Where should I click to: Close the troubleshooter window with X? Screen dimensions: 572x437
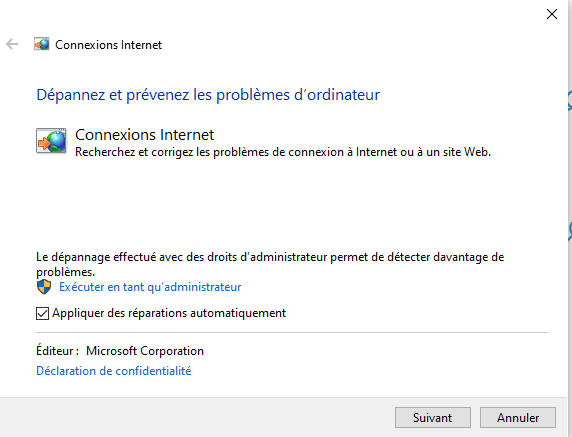tap(552, 14)
